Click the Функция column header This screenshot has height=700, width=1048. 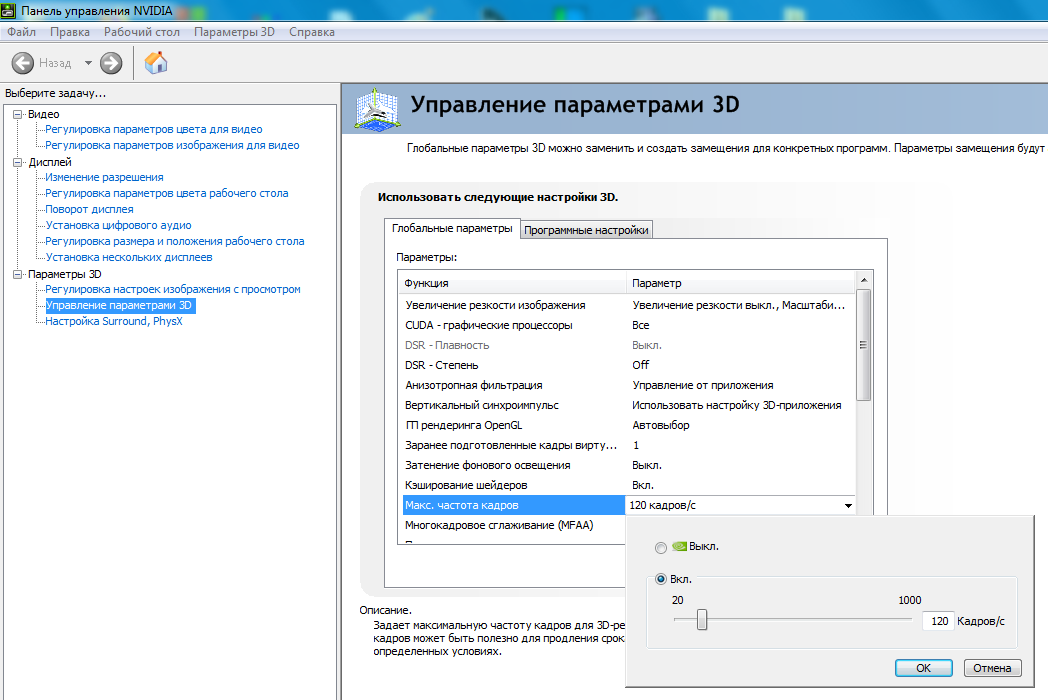(x=512, y=283)
